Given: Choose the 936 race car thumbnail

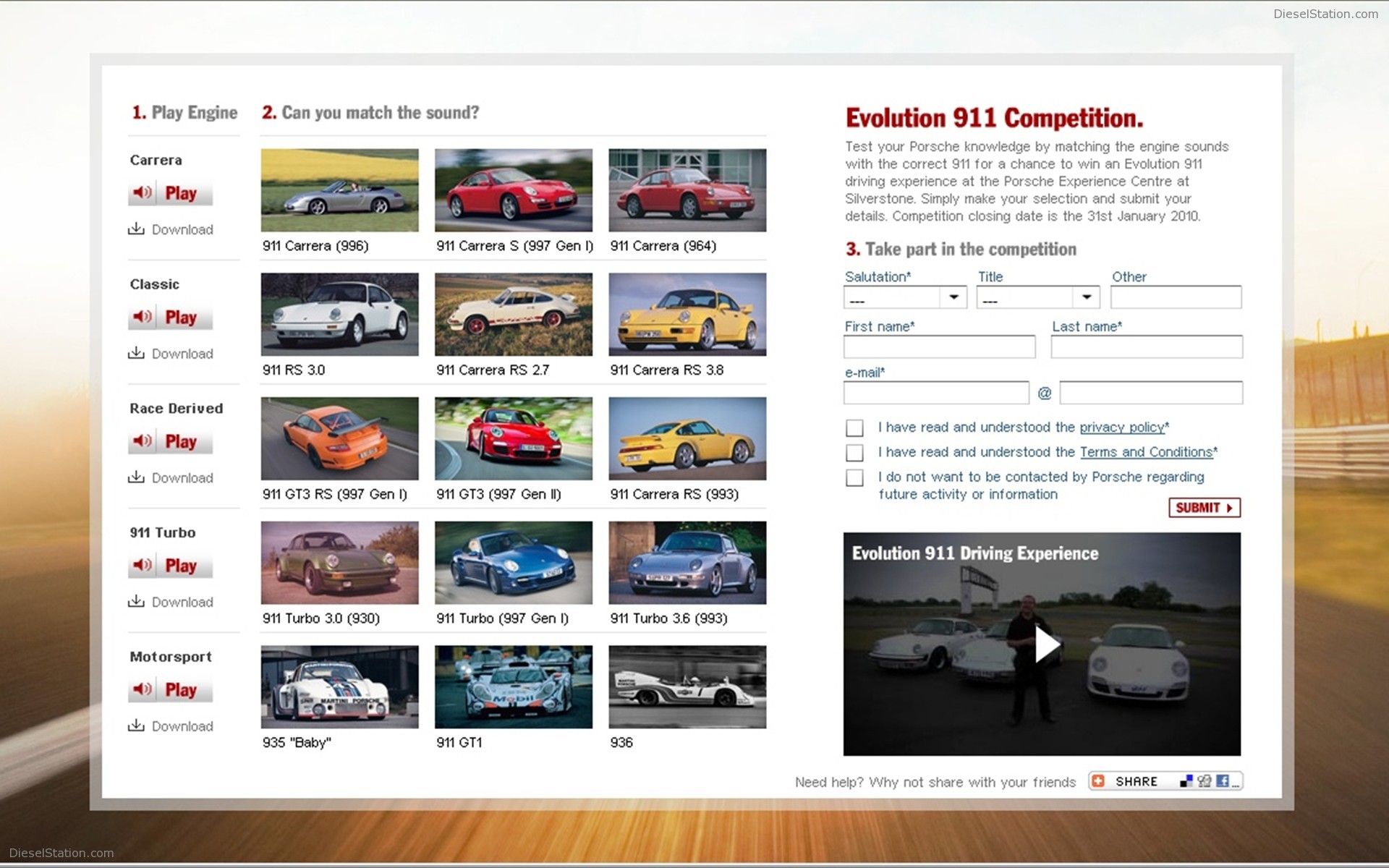Looking at the screenshot, I should [x=687, y=687].
